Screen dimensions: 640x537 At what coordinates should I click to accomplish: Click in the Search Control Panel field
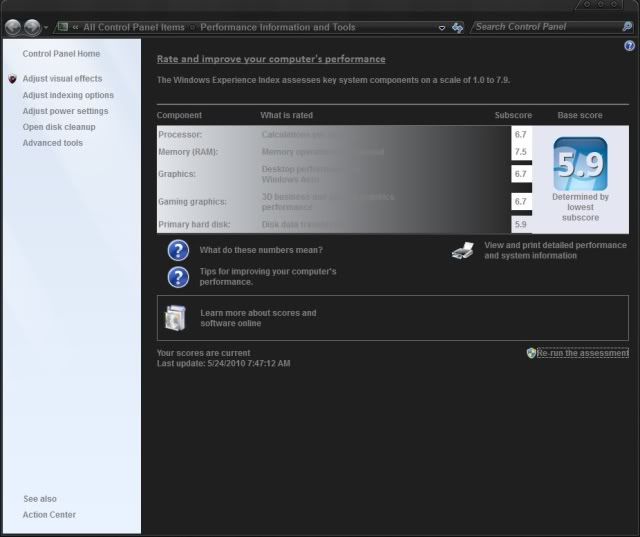pos(545,27)
